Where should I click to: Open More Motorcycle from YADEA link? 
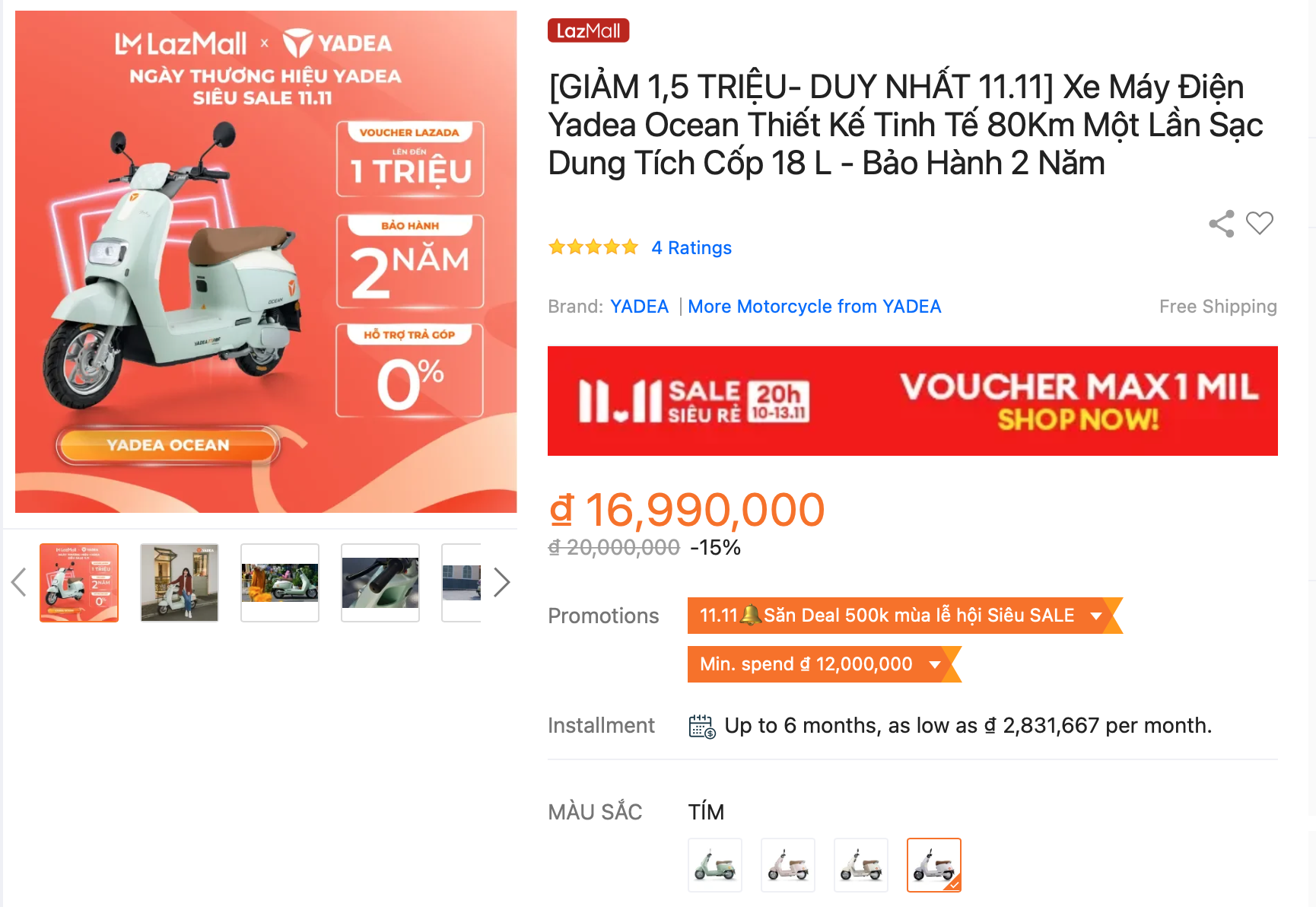(x=814, y=307)
